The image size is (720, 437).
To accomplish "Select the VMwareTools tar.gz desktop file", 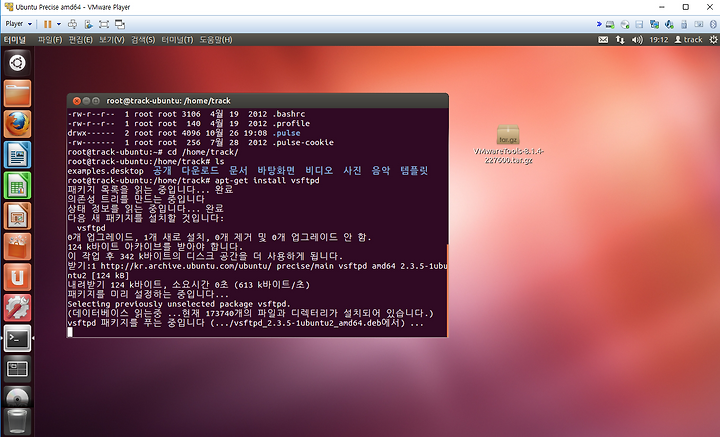I will (x=508, y=145).
